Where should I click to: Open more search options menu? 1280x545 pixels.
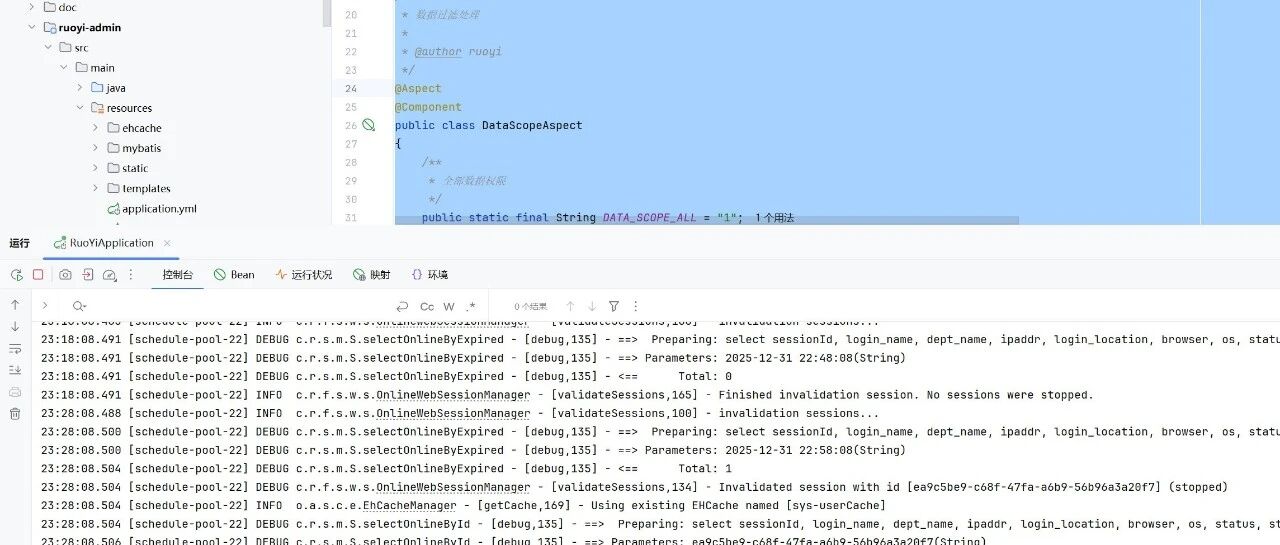635,306
